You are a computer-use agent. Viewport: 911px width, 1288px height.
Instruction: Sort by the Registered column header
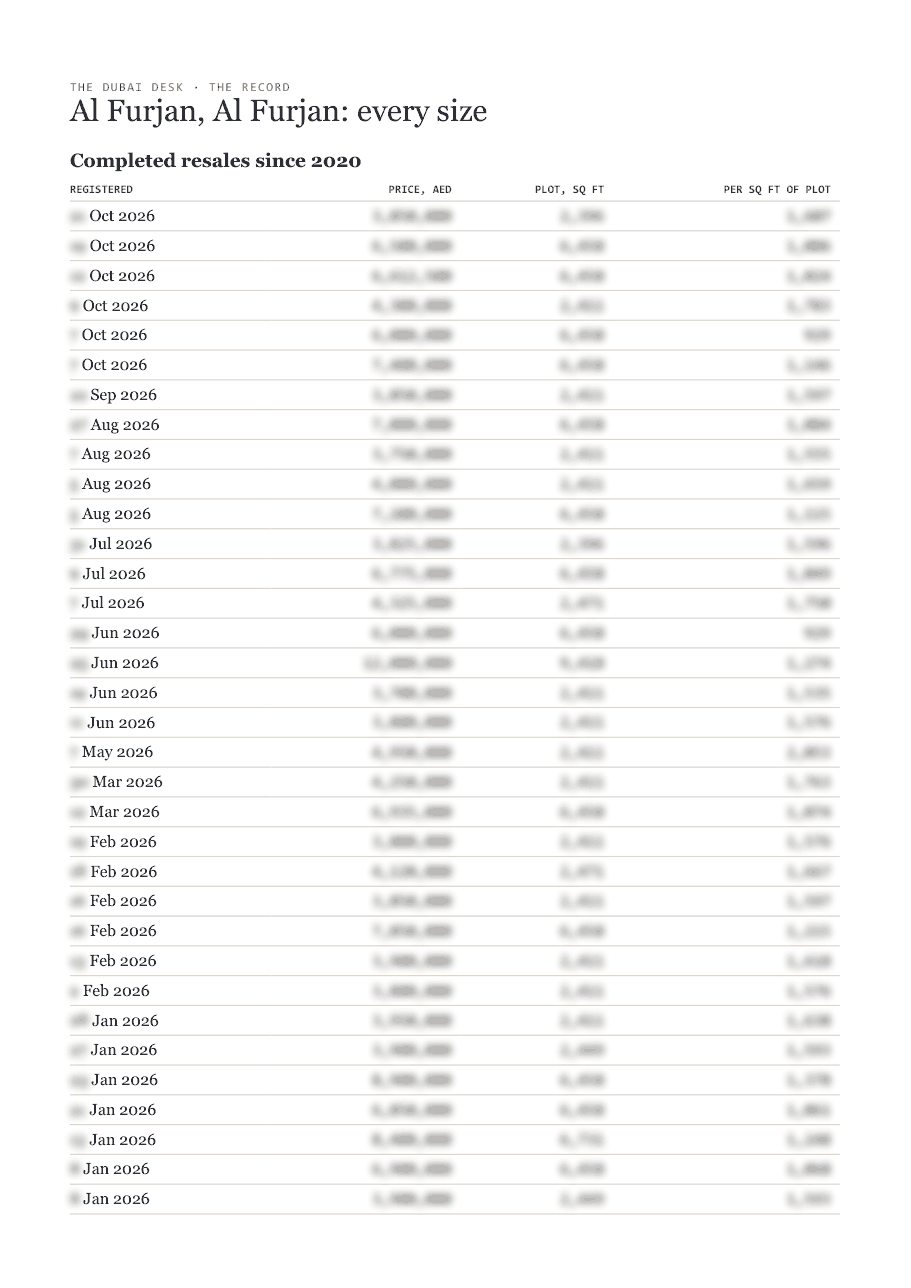click(101, 189)
